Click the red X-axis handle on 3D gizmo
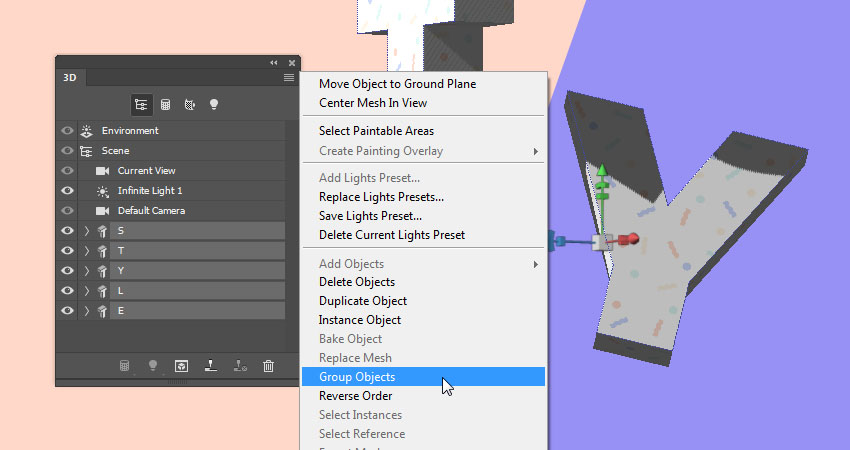 630,239
